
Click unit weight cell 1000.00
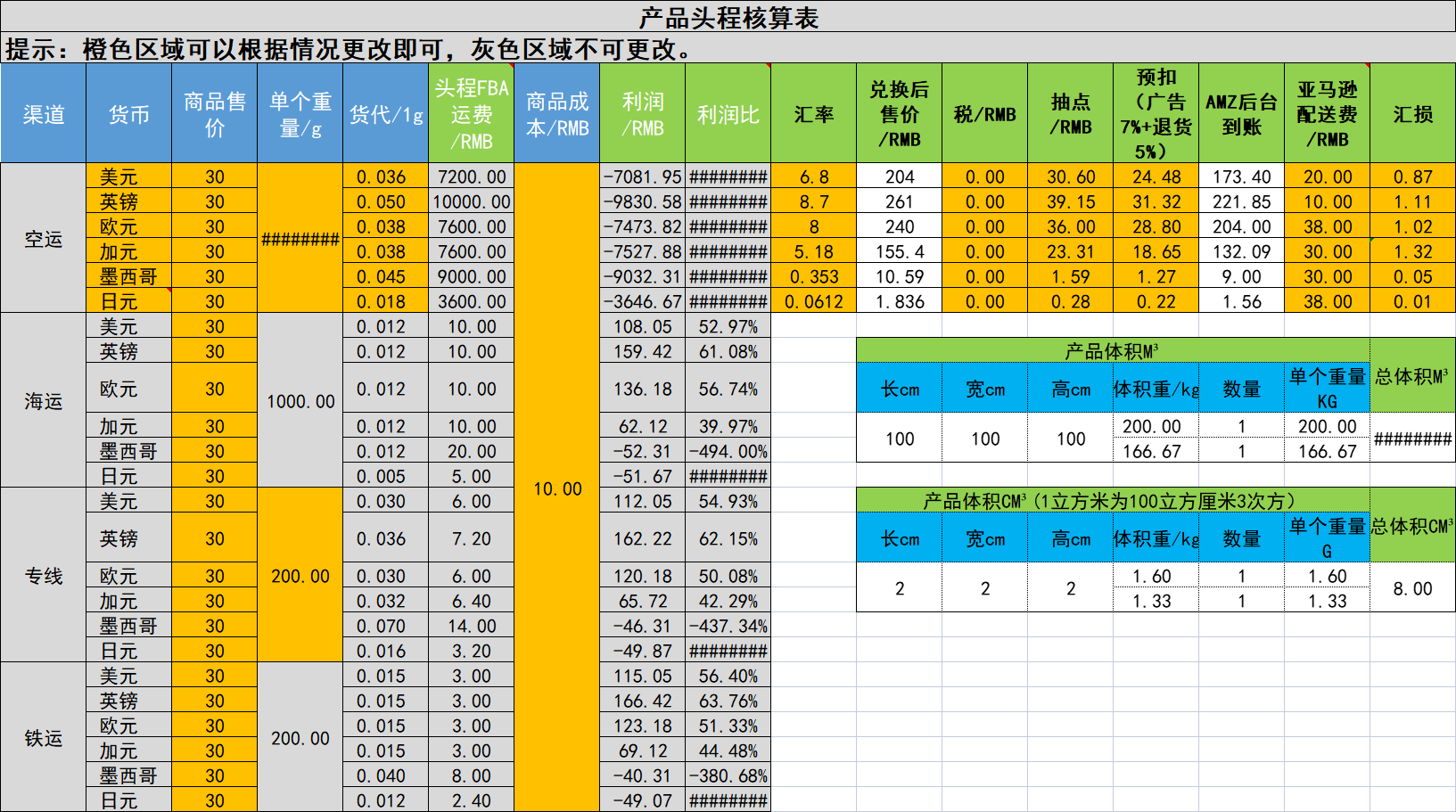pyautogui.click(x=300, y=400)
